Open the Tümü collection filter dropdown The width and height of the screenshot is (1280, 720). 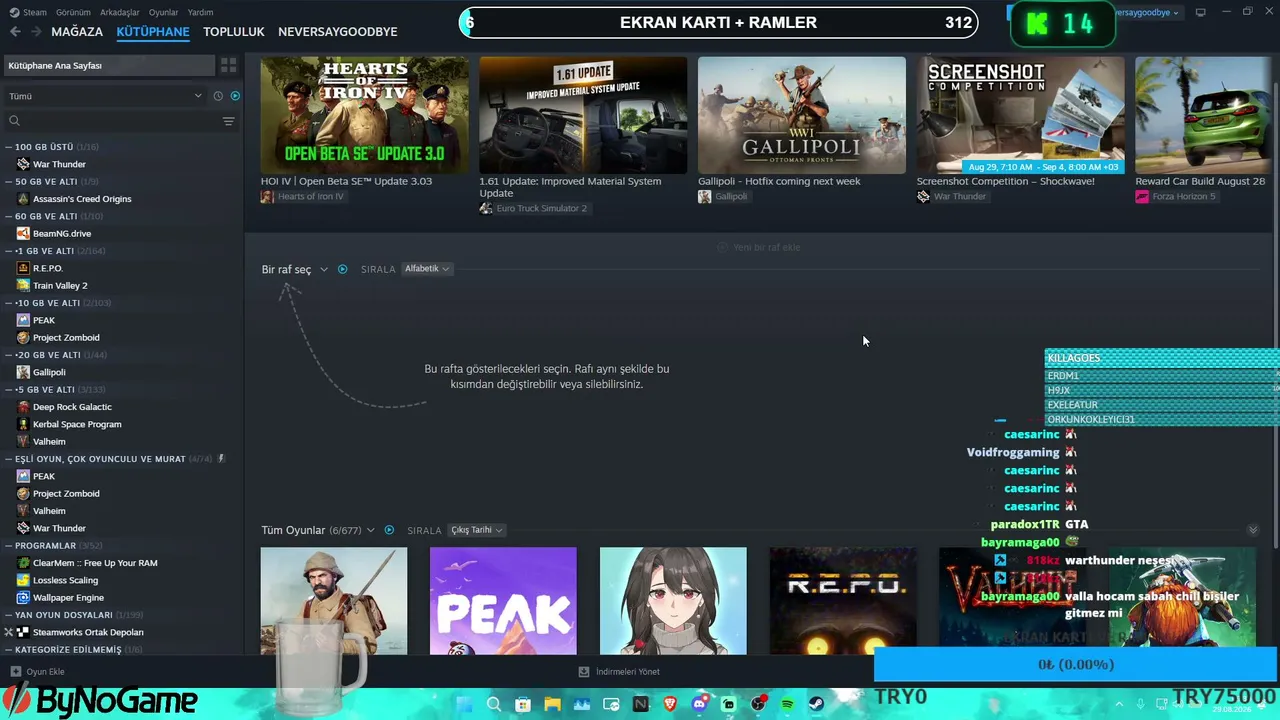pyautogui.click(x=105, y=96)
